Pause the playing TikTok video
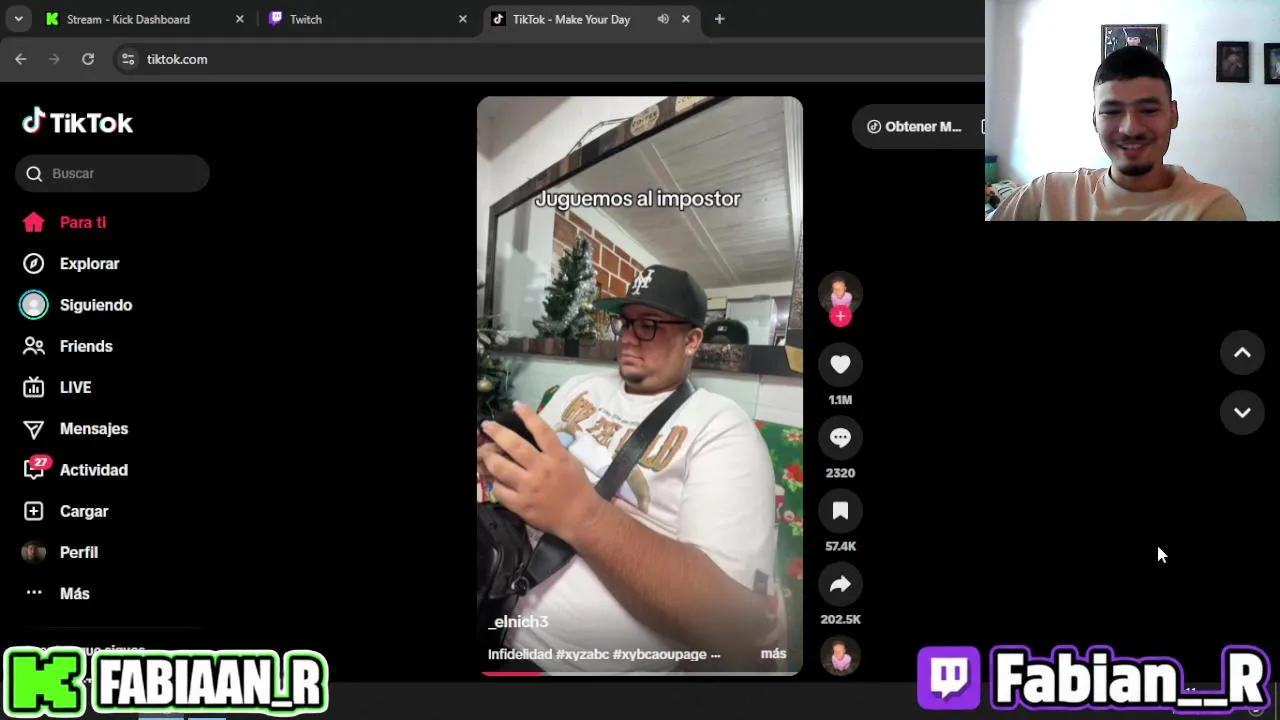Screen dimensions: 1280x720 (640, 385)
